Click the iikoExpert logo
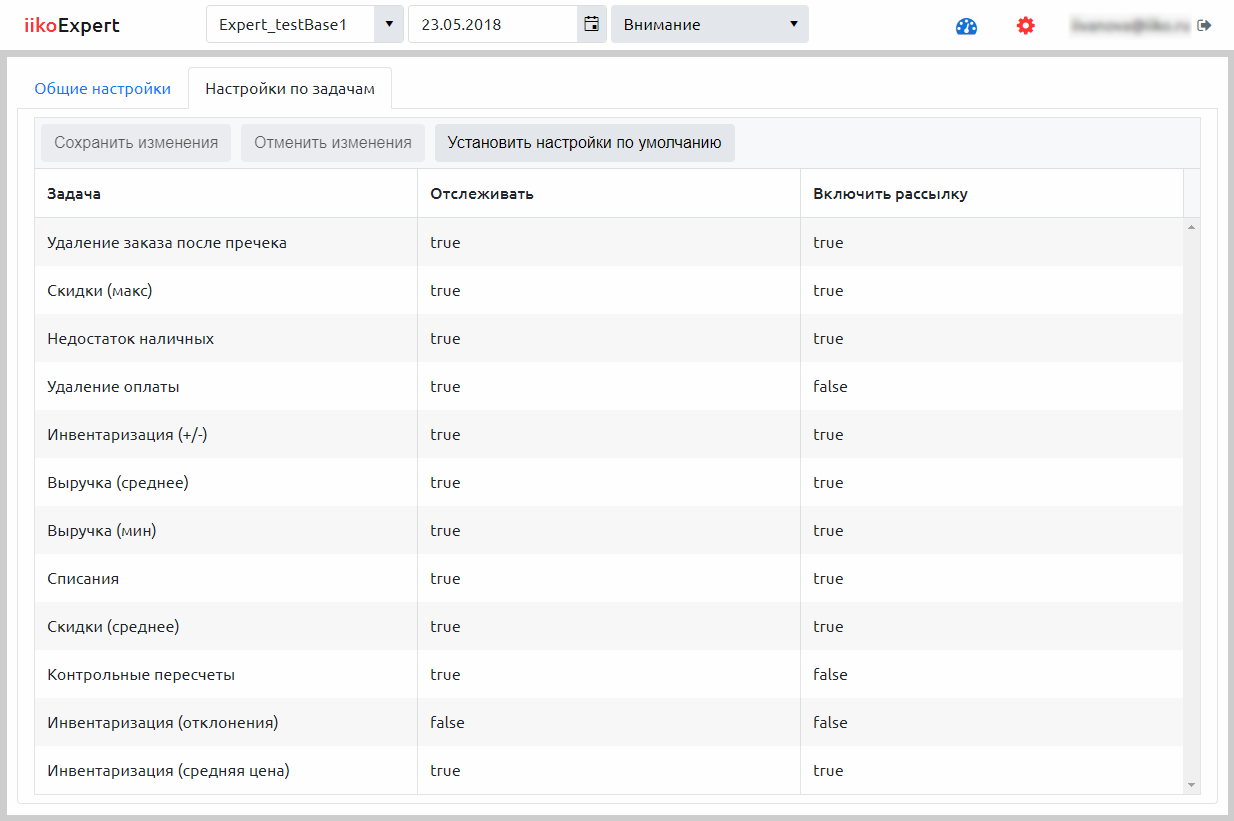This screenshot has height=821, width=1234. [x=72, y=26]
